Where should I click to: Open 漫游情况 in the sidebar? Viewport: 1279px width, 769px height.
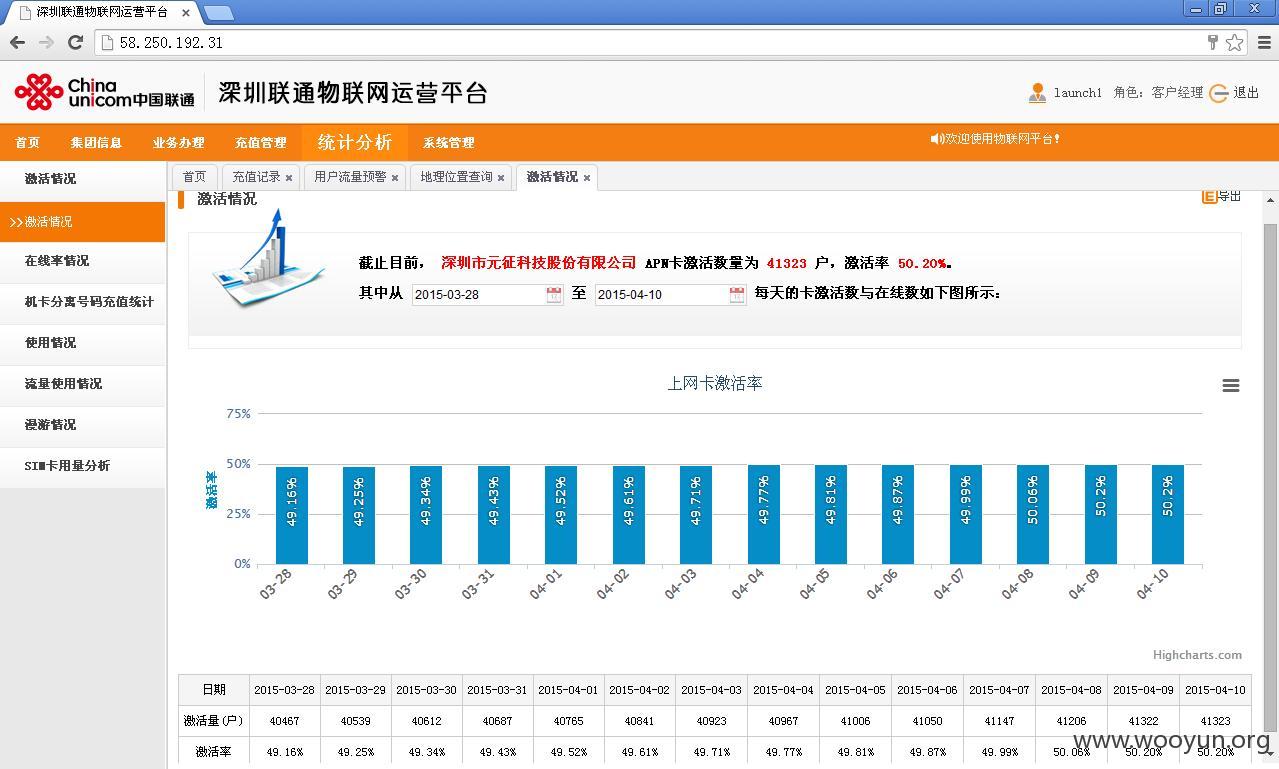(x=82, y=425)
